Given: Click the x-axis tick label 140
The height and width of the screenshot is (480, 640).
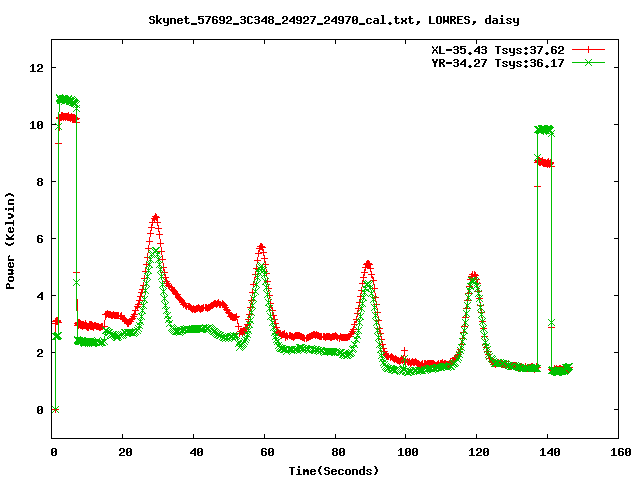Looking at the screenshot, I should coord(550,452).
